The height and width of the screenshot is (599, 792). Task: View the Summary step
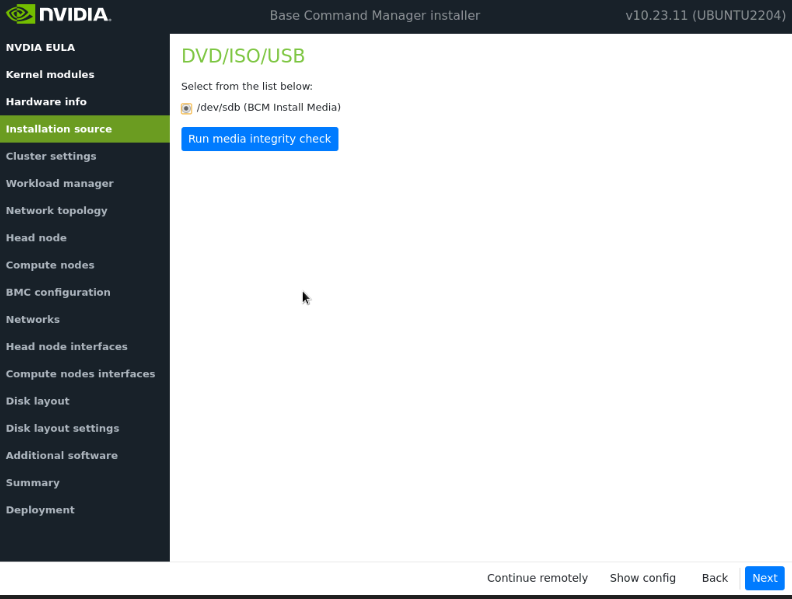point(33,482)
